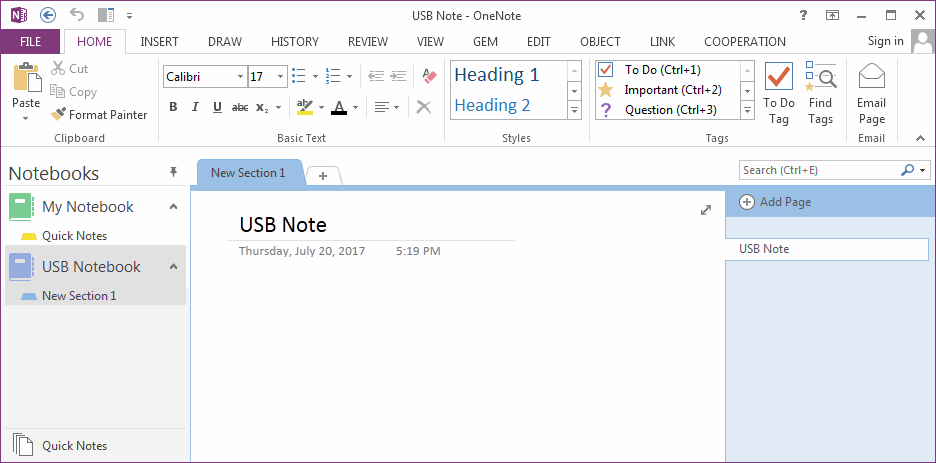The width and height of the screenshot is (936, 463).
Task: Toggle bold formatting
Action: tap(173, 107)
